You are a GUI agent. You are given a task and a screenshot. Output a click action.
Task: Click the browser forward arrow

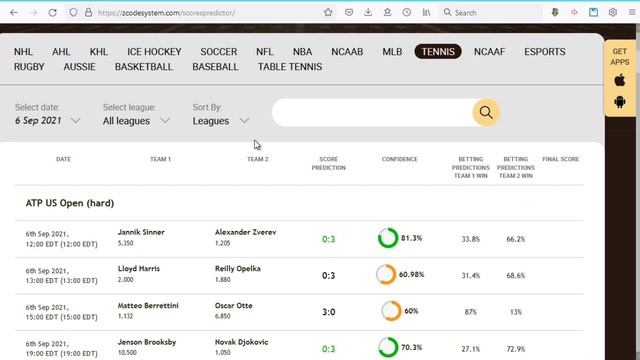pos(33,13)
